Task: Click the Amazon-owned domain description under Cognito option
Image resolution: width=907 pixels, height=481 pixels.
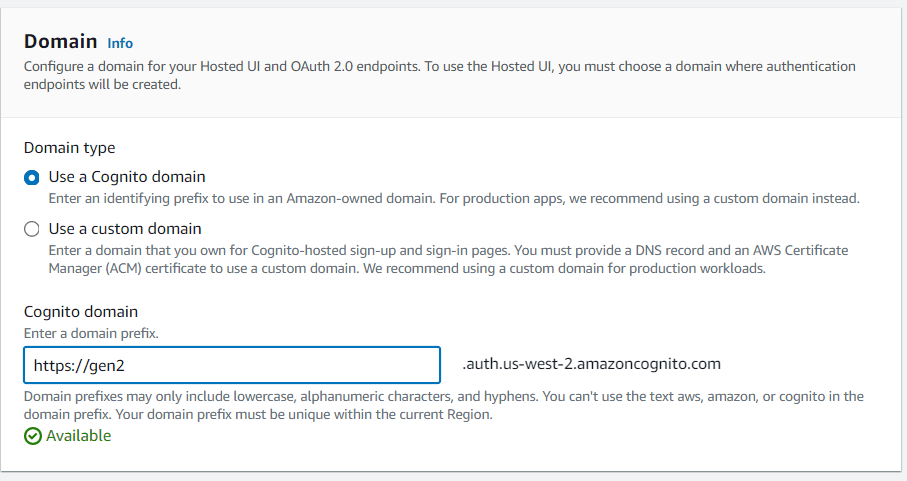Action: (x=454, y=198)
